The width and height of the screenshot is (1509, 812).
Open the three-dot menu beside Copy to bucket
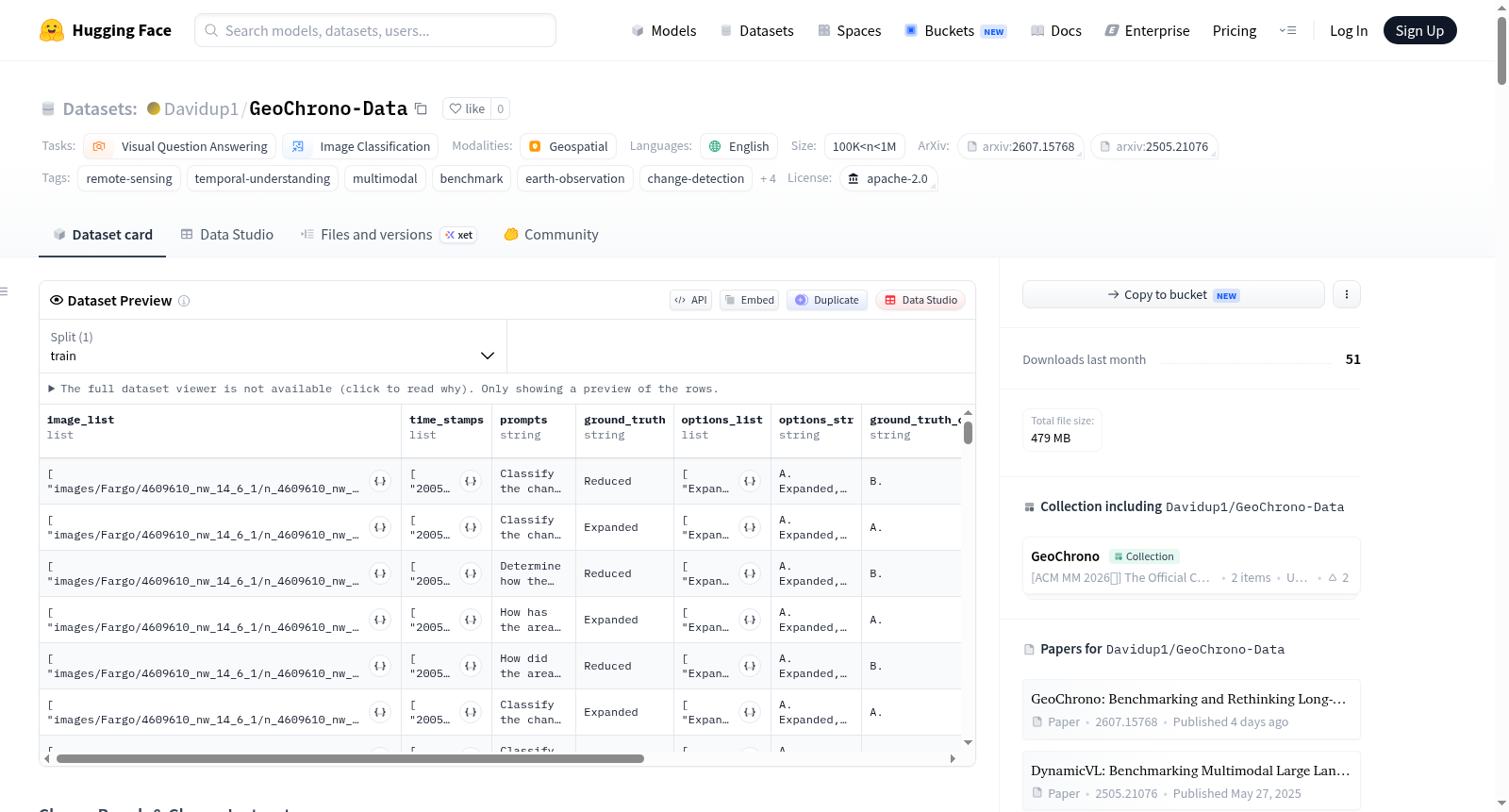(1347, 294)
